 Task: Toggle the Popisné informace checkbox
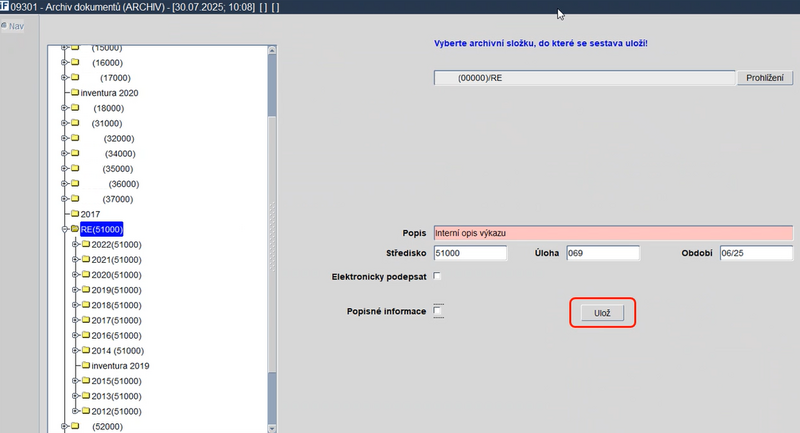pyautogui.click(x=437, y=310)
